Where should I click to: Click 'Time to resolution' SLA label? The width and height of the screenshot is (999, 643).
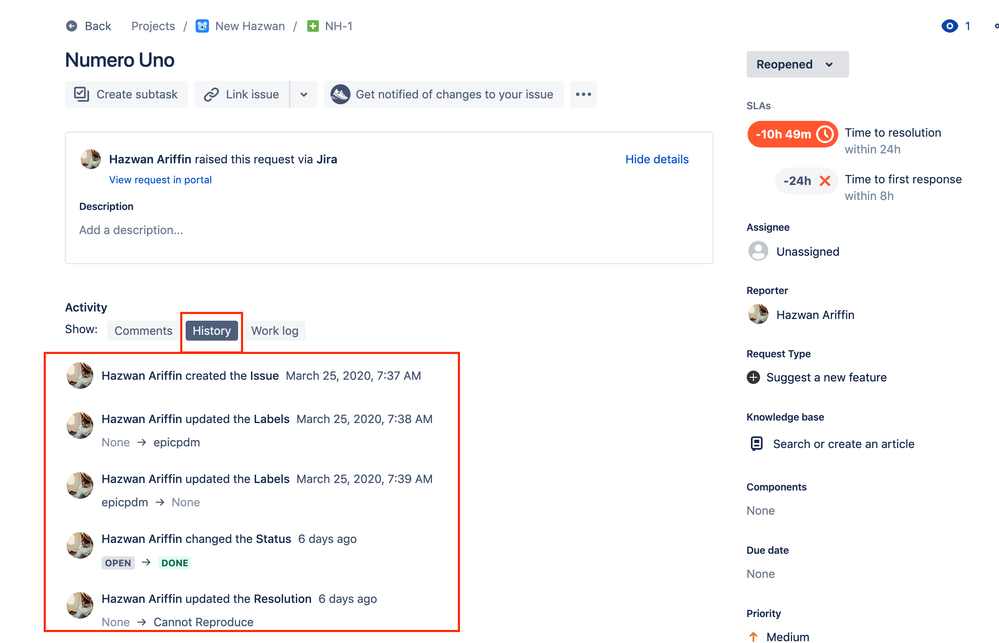point(893,133)
